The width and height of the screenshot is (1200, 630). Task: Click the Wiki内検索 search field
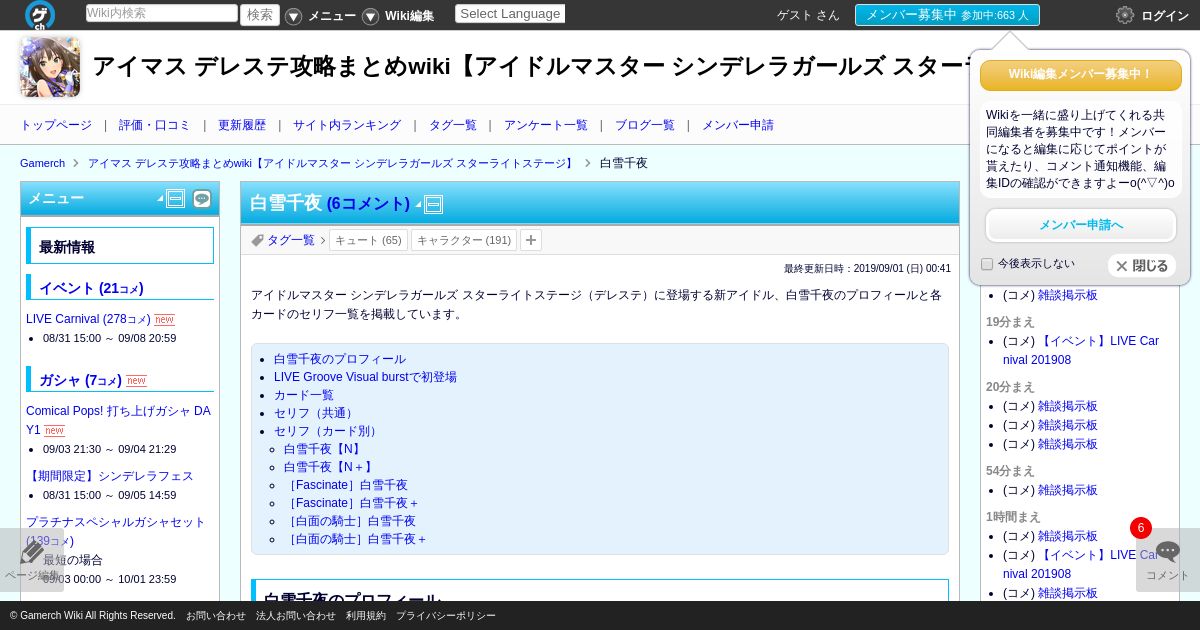tap(162, 13)
